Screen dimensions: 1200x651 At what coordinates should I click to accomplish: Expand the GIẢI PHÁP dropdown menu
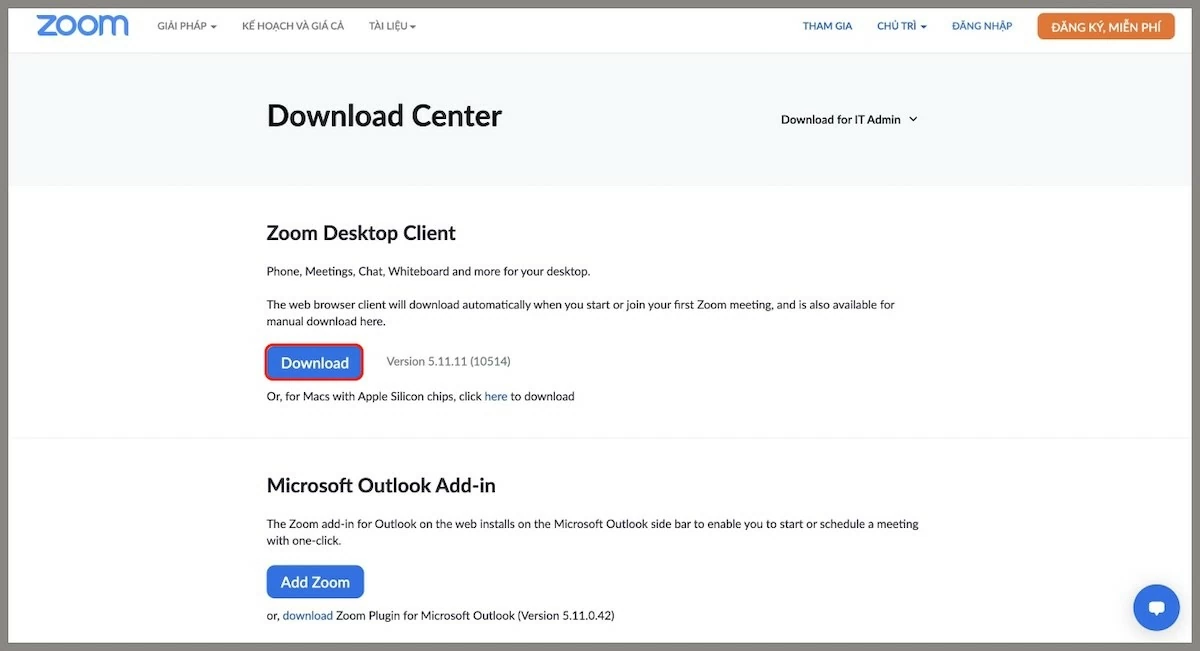(x=187, y=26)
